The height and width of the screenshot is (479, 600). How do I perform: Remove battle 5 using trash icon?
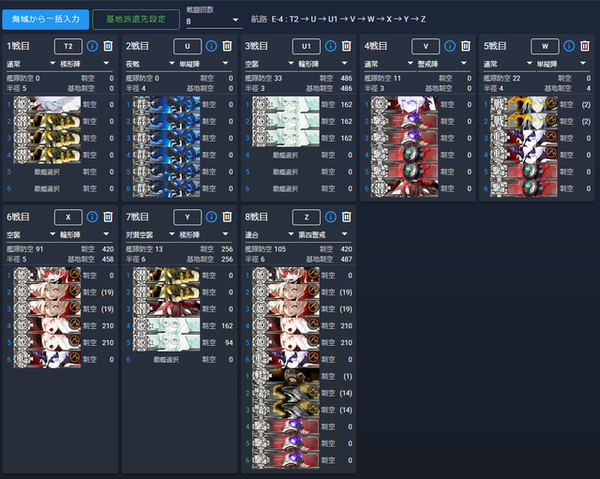click(x=585, y=46)
